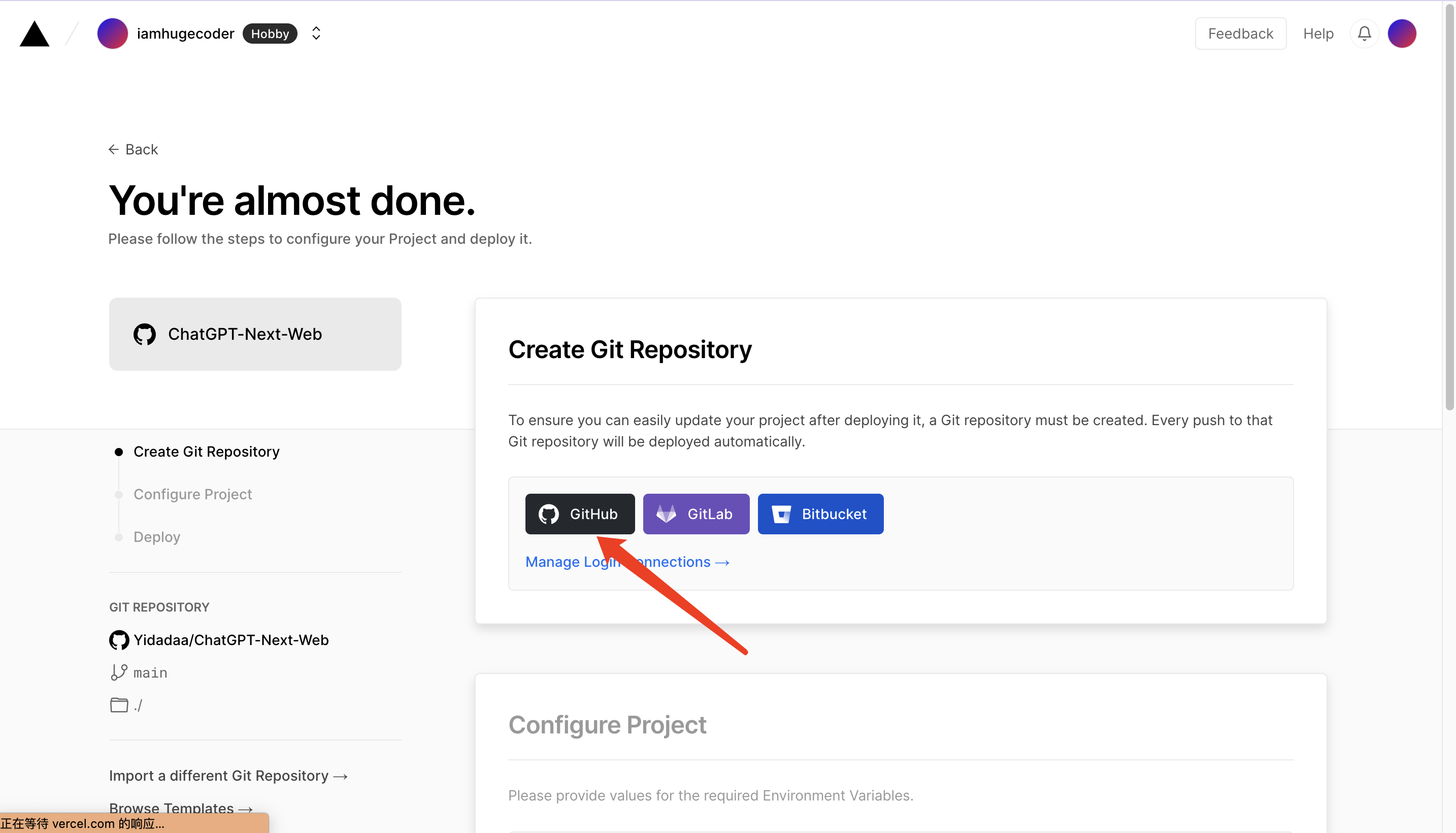The width and height of the screenshot is (1456, 833).
Task: Open the notifications bell
Action: (1364, 34)
